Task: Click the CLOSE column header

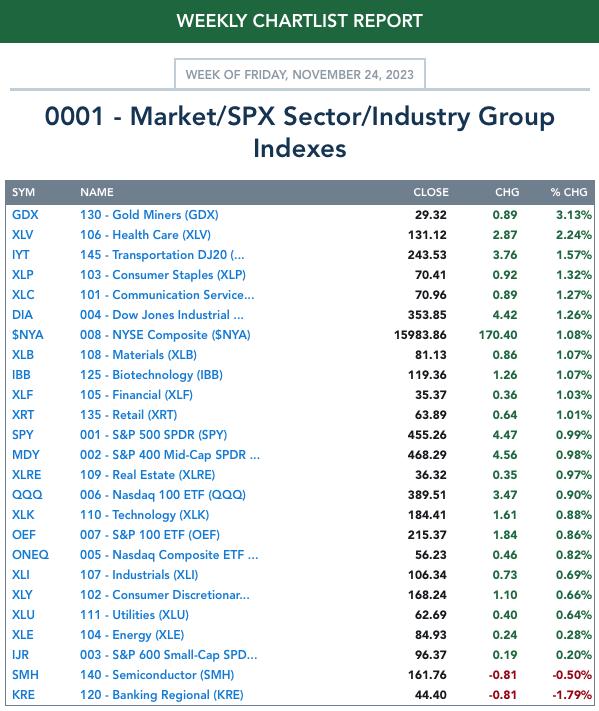Action: click(x=430, y=192)
